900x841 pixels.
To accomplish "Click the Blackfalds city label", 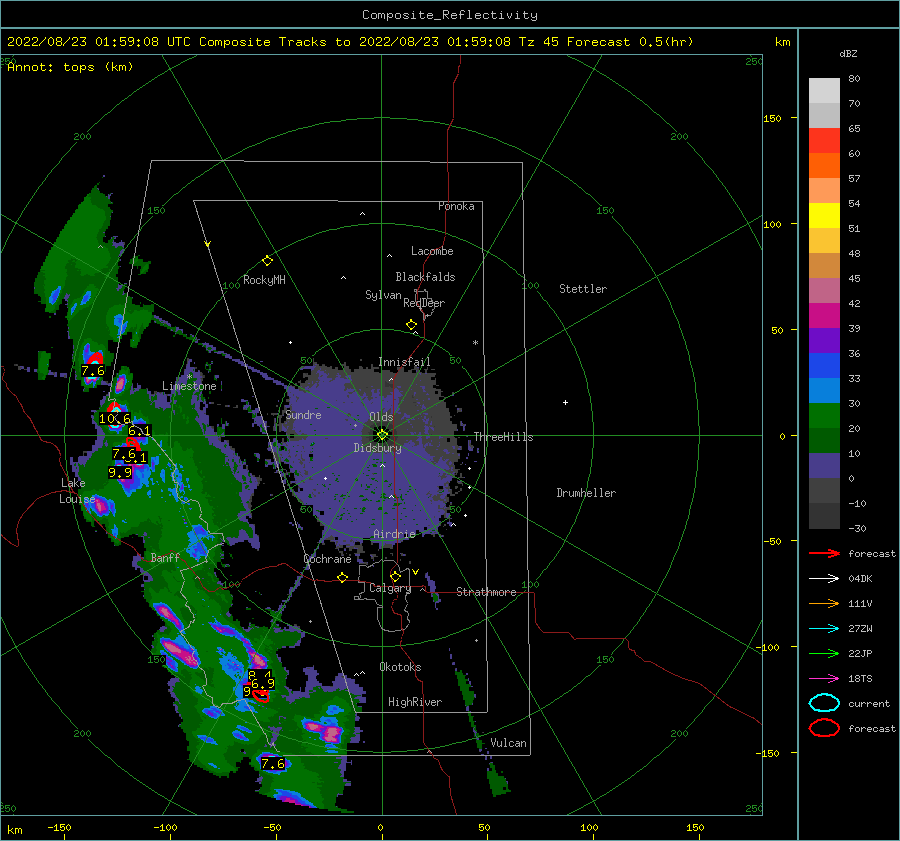I will [425, 277].
